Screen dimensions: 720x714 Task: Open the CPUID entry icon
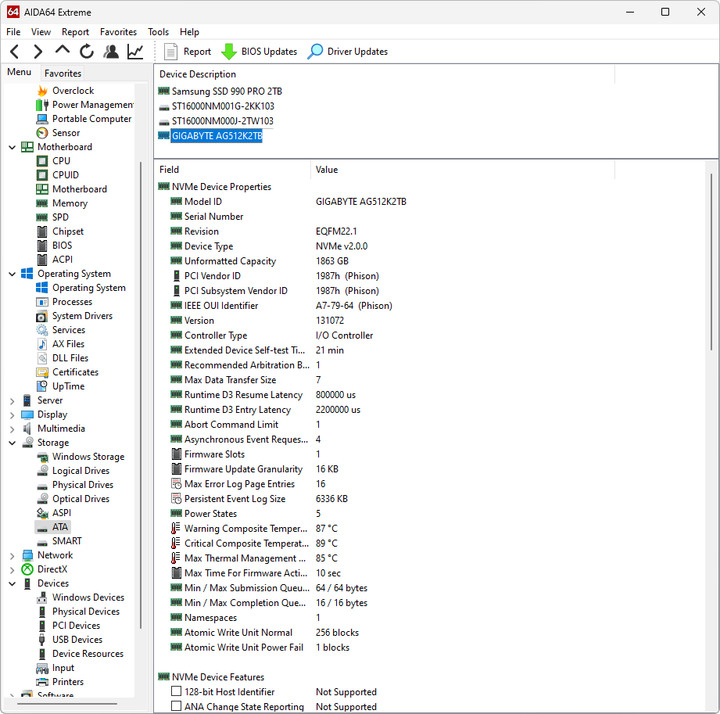tap(42, 175)
